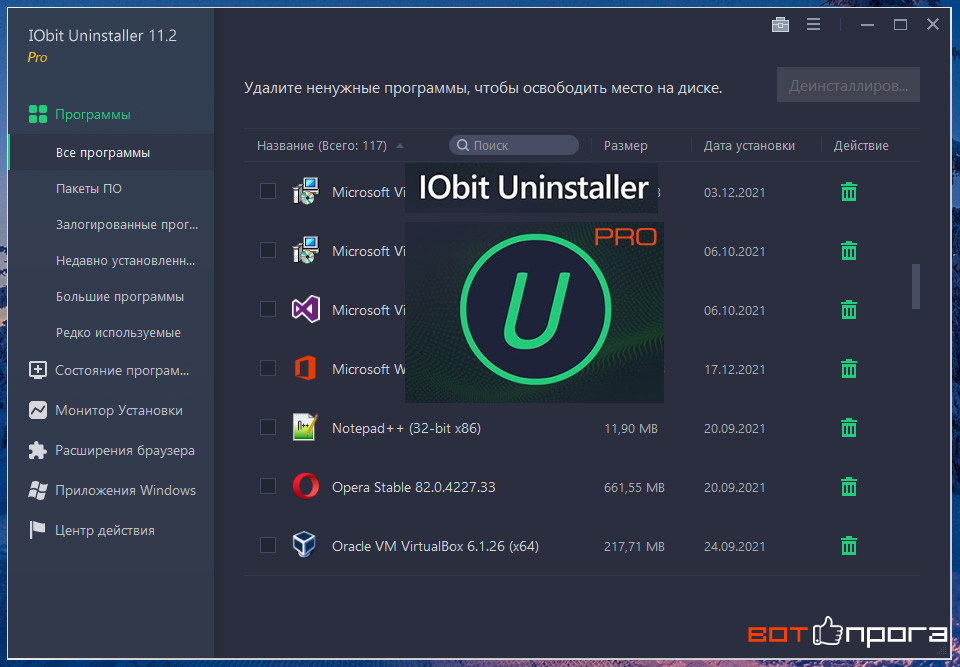Click the 11,90 MB size value
960x667 pixels.
pyautogui.click(x=631, y=429)
